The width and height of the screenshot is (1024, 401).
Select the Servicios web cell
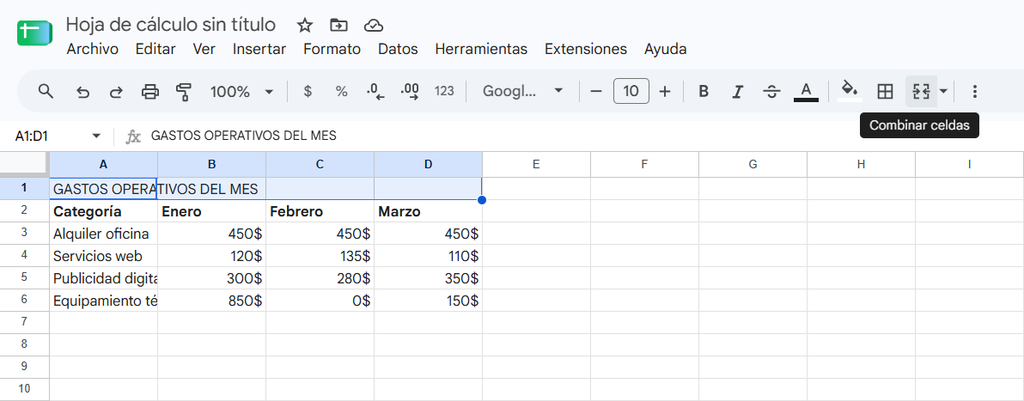click(103, 256)
